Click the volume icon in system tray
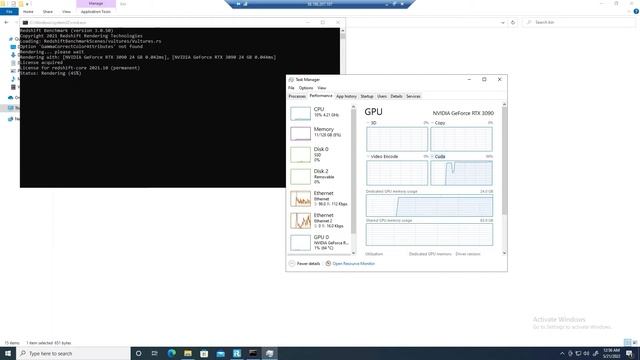640x360 pixels. pos(587,353)
